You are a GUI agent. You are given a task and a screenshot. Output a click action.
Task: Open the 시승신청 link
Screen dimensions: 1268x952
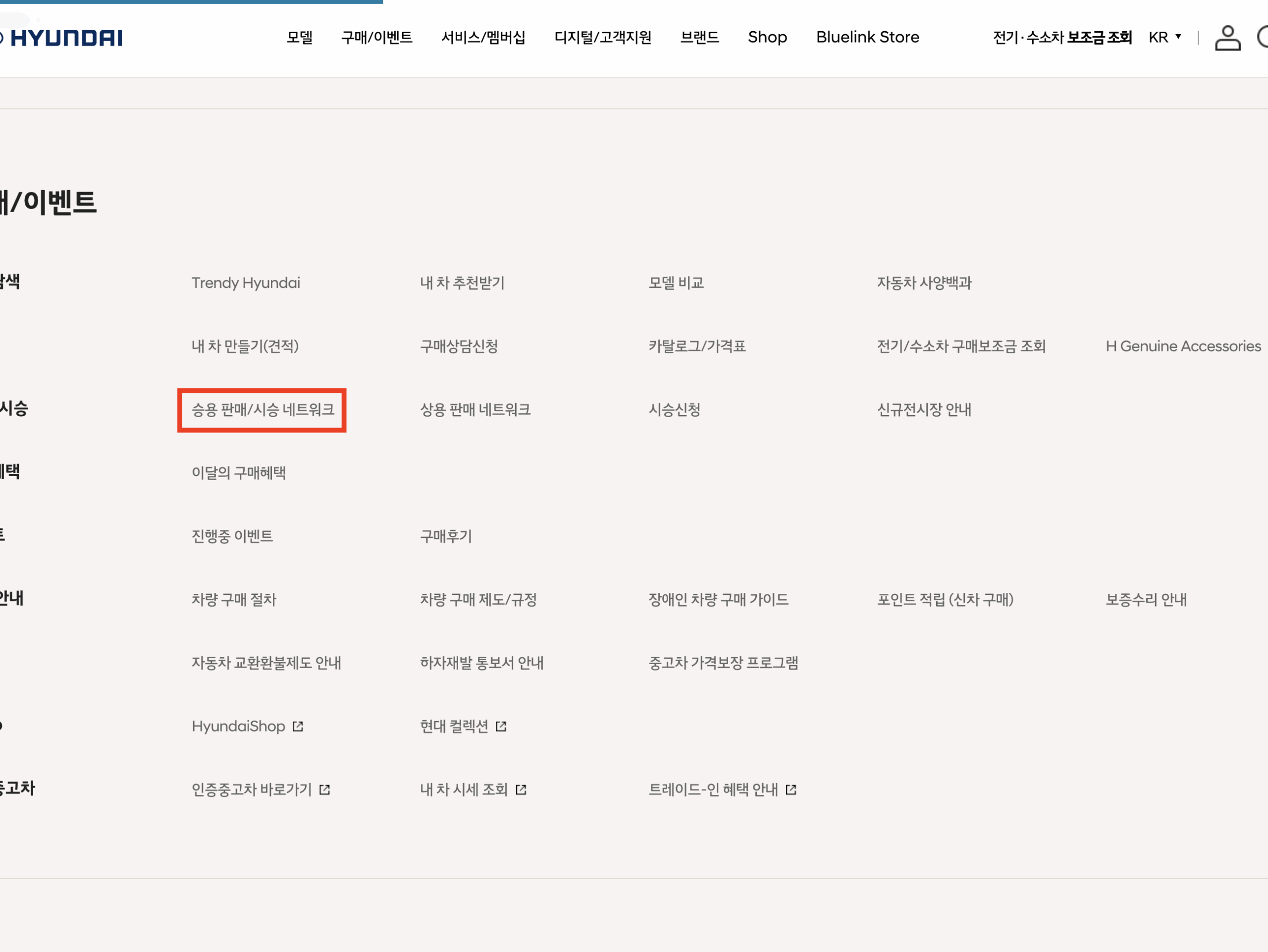674,410
